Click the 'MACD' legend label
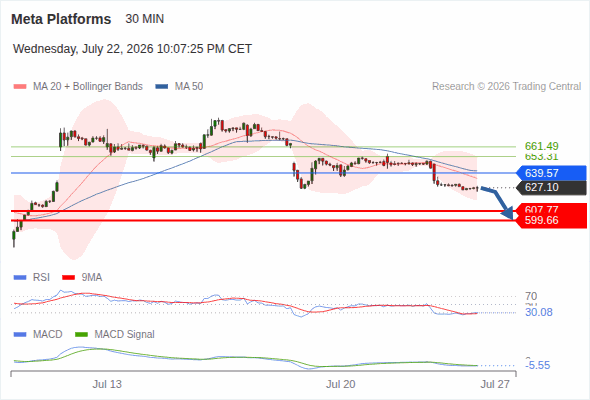Image resolution: width=590 pixels, height=400 pixels. click(x=48, y=335)
